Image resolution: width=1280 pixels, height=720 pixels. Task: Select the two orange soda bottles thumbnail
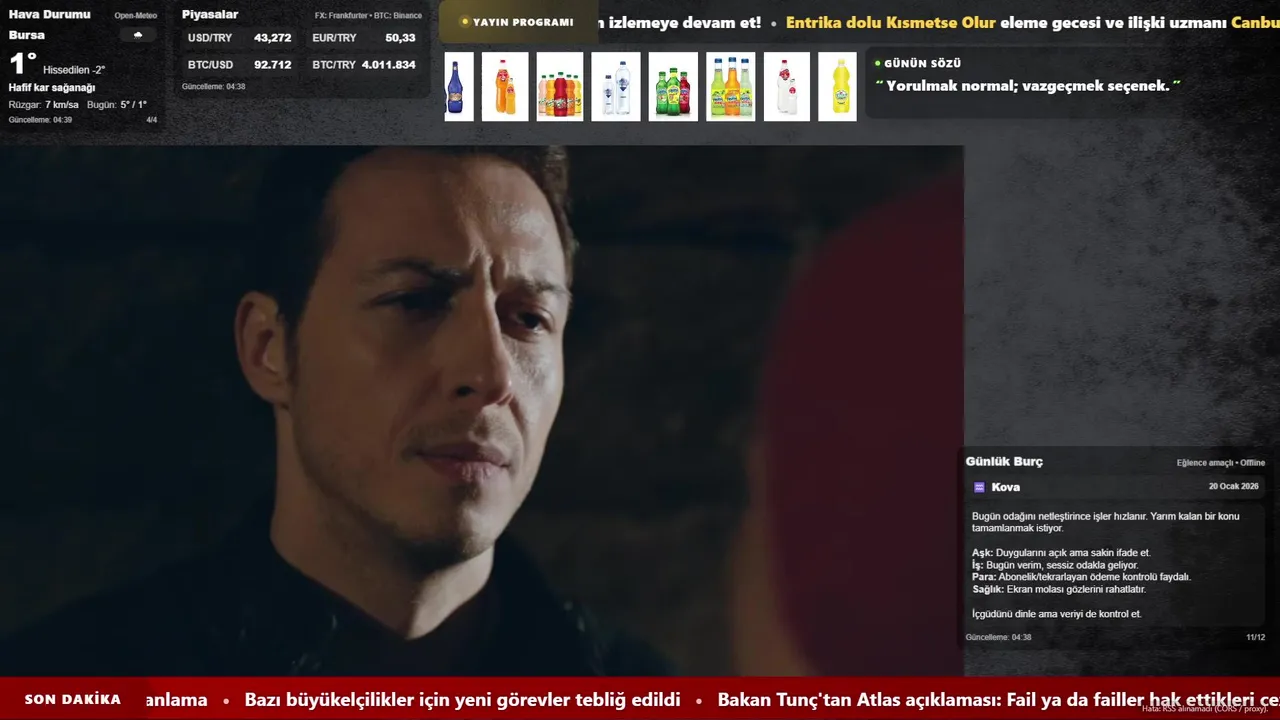tap(505, 87)
